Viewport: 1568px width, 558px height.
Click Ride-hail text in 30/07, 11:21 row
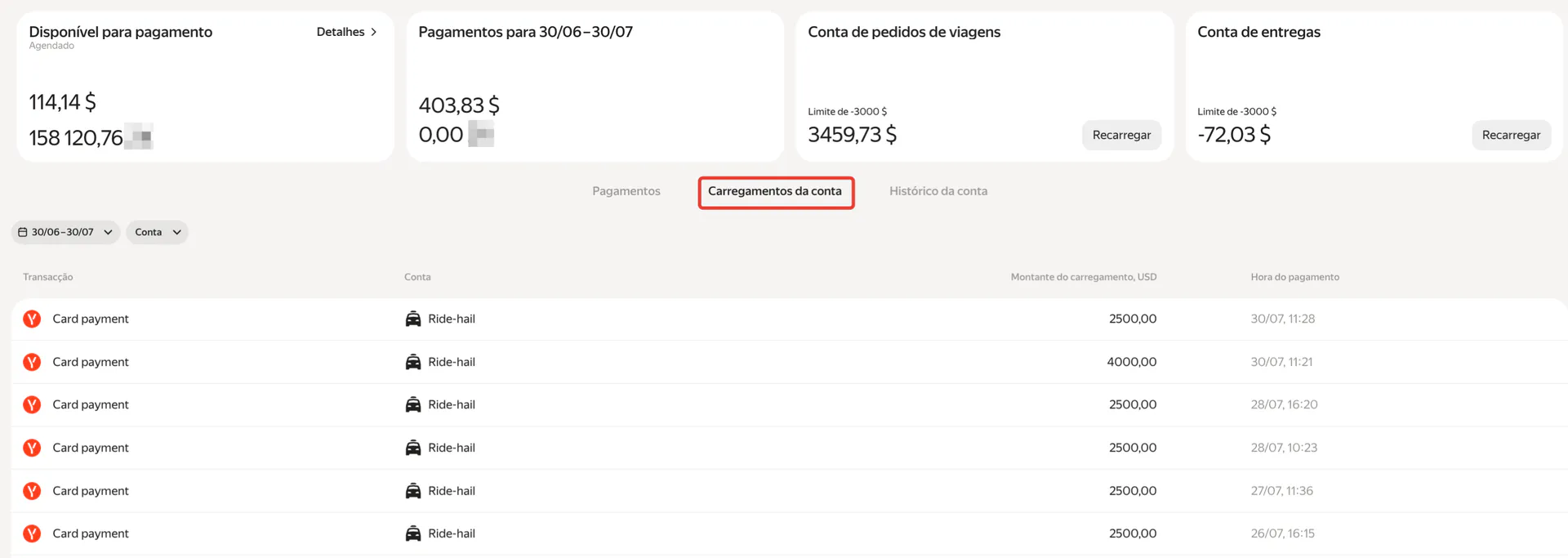pos(452,362)
